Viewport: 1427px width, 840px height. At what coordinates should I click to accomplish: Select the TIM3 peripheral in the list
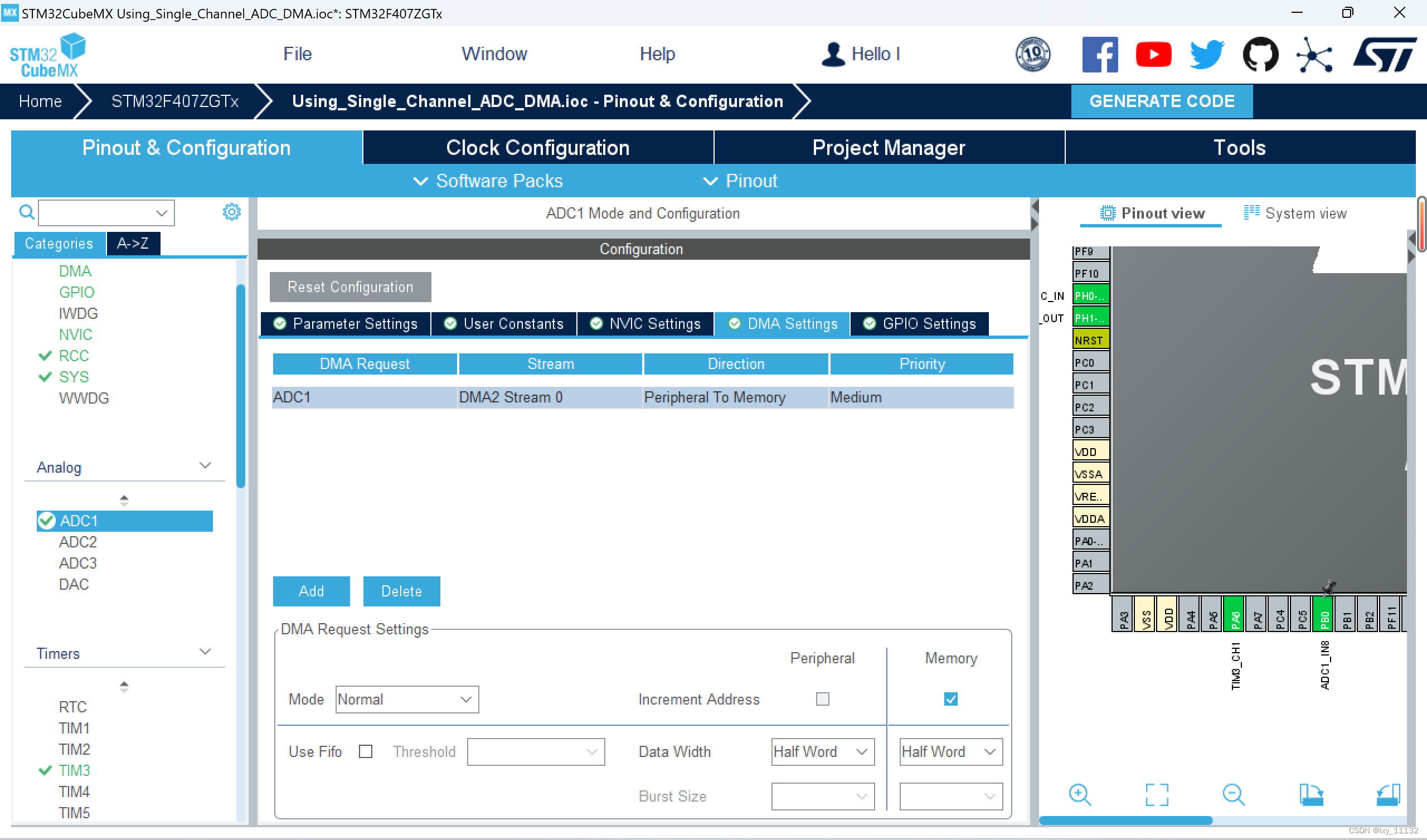(x=74, y=771)
